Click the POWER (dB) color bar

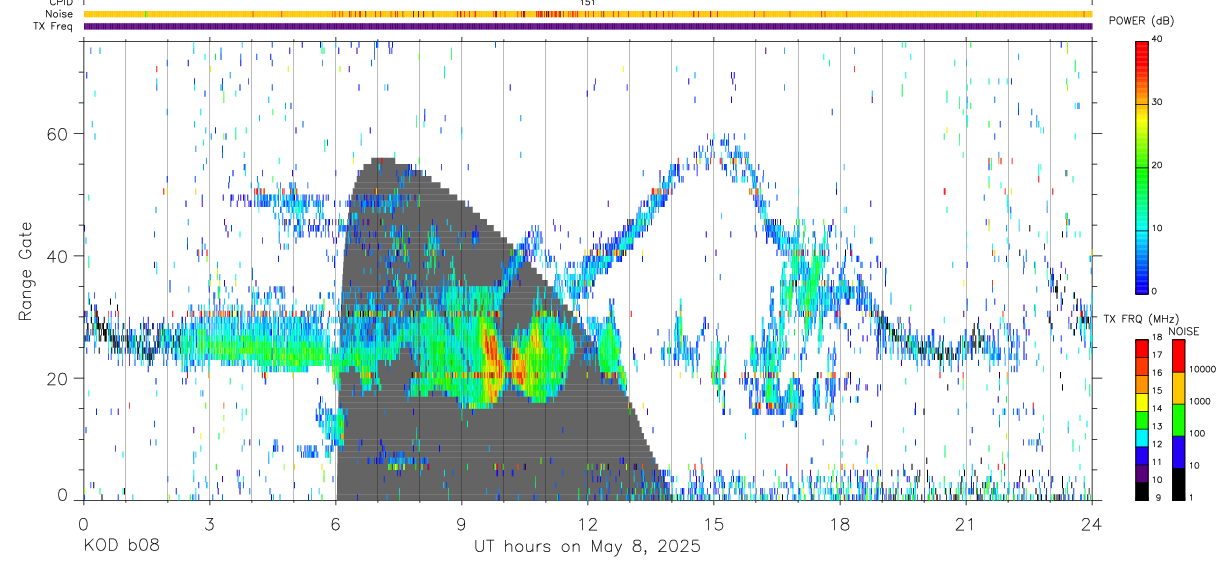(x=1141, y=166)
